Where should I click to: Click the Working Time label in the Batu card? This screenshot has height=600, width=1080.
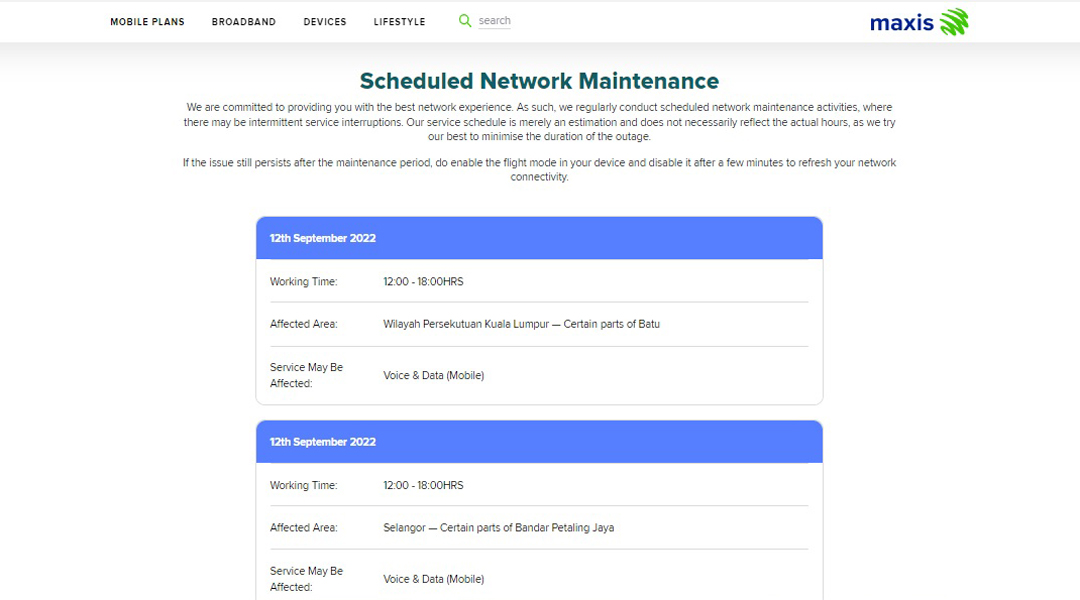click(x=304, y=282)
